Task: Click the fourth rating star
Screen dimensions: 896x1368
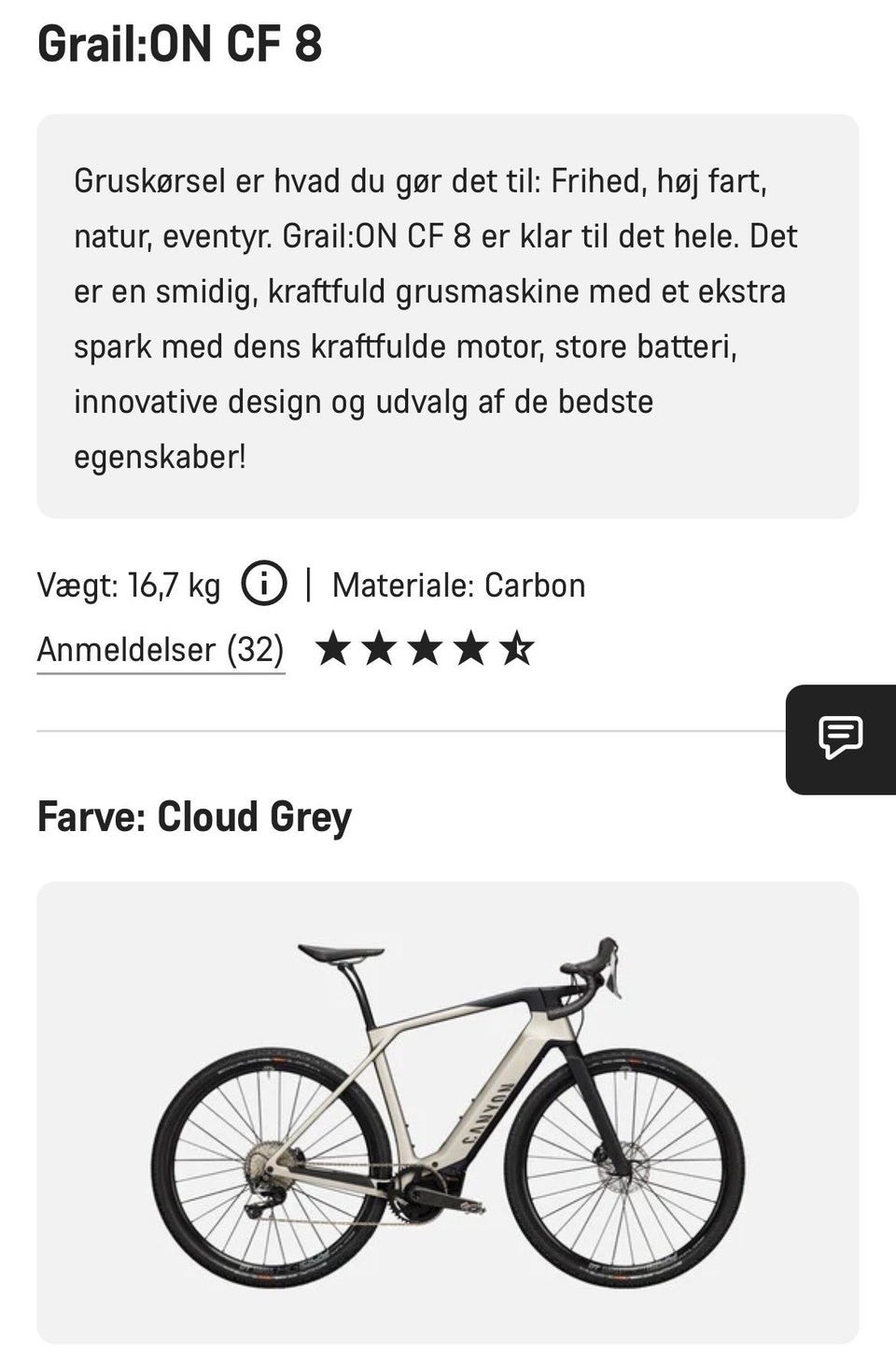Action: click(470, 648)
